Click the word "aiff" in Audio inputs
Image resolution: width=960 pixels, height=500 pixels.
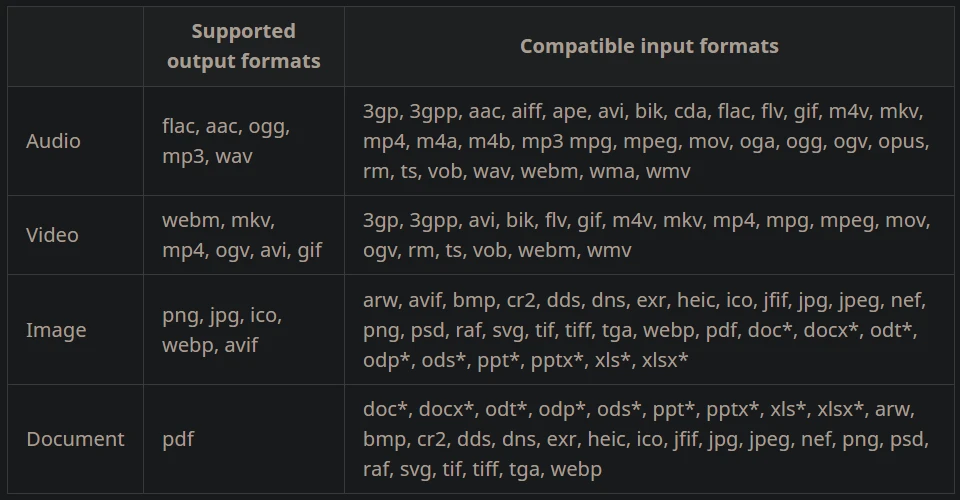click(x=531, y=111)
